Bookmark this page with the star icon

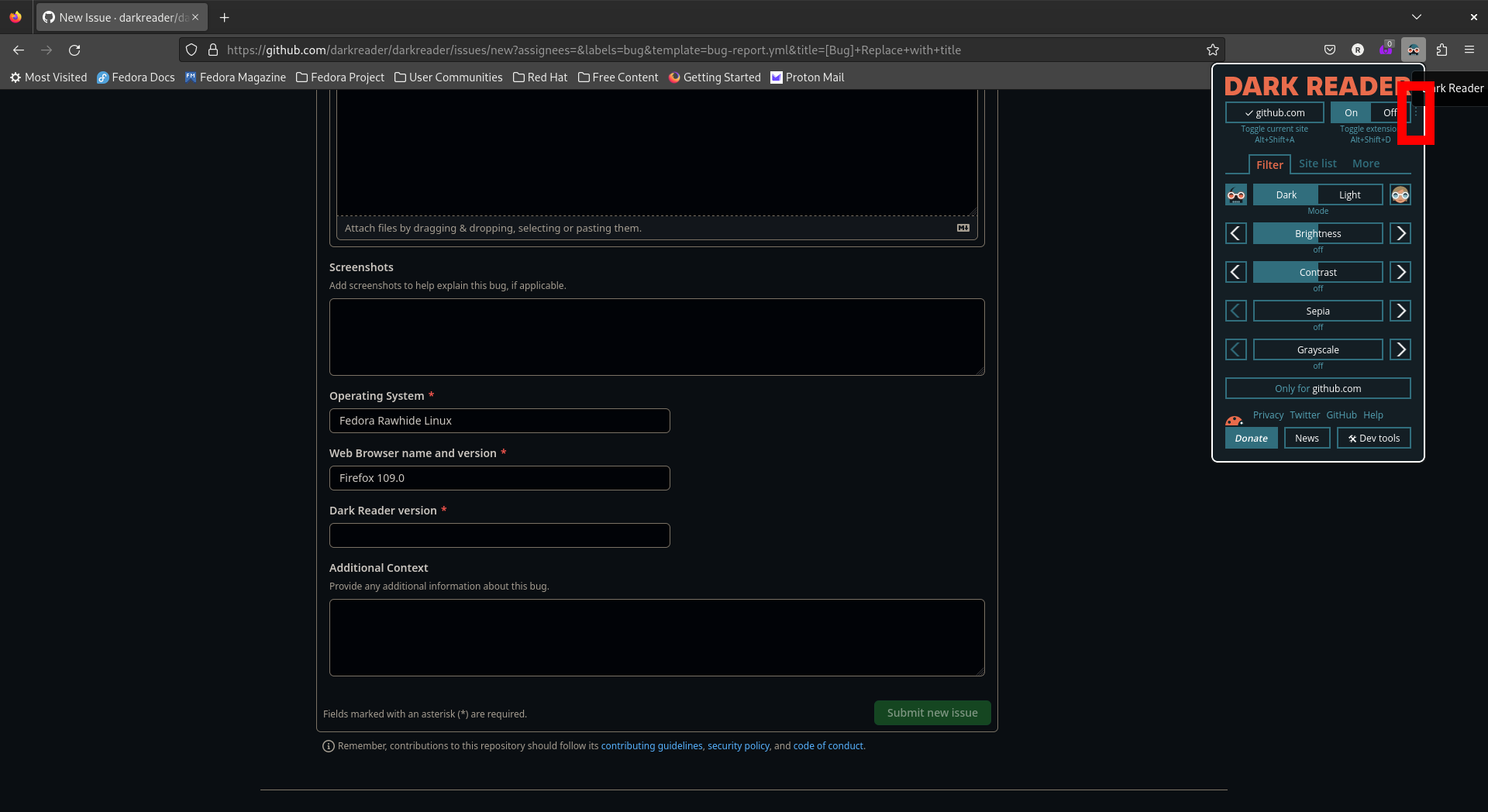point(1212,50)
